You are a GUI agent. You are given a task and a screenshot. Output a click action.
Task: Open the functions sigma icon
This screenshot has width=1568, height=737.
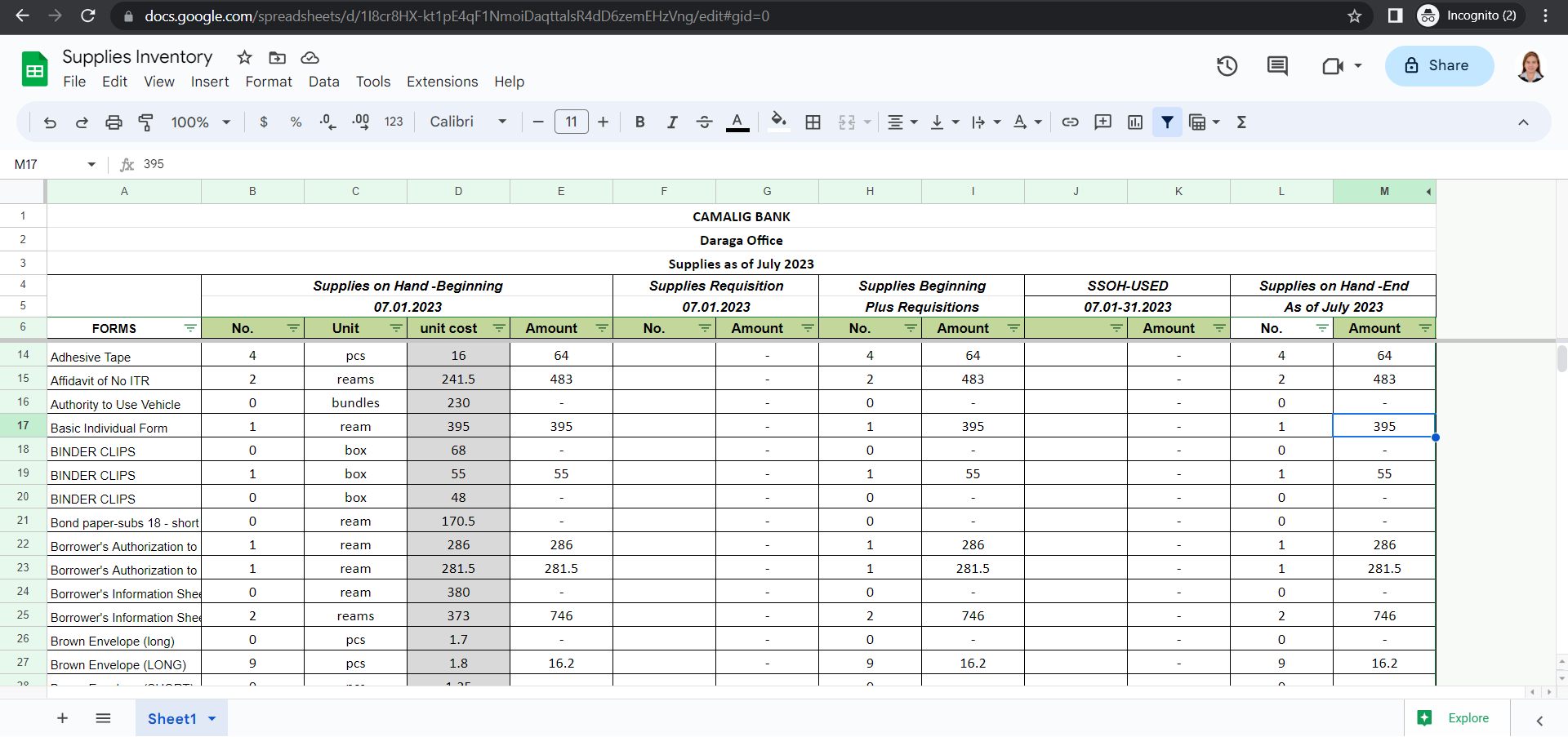point(1241,122)
